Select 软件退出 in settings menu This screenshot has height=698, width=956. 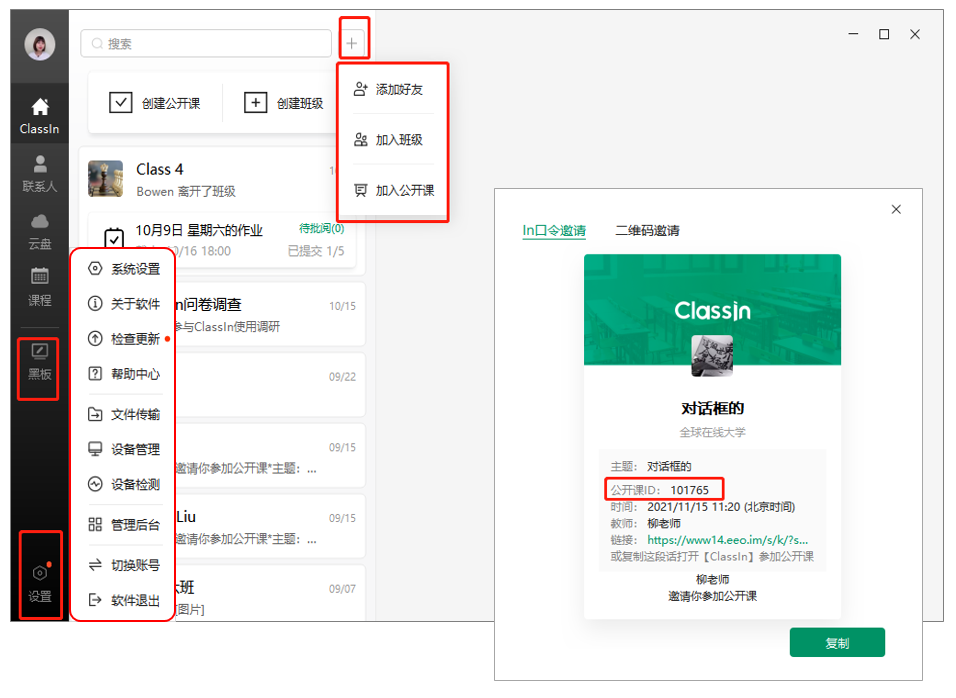point(124,600)
